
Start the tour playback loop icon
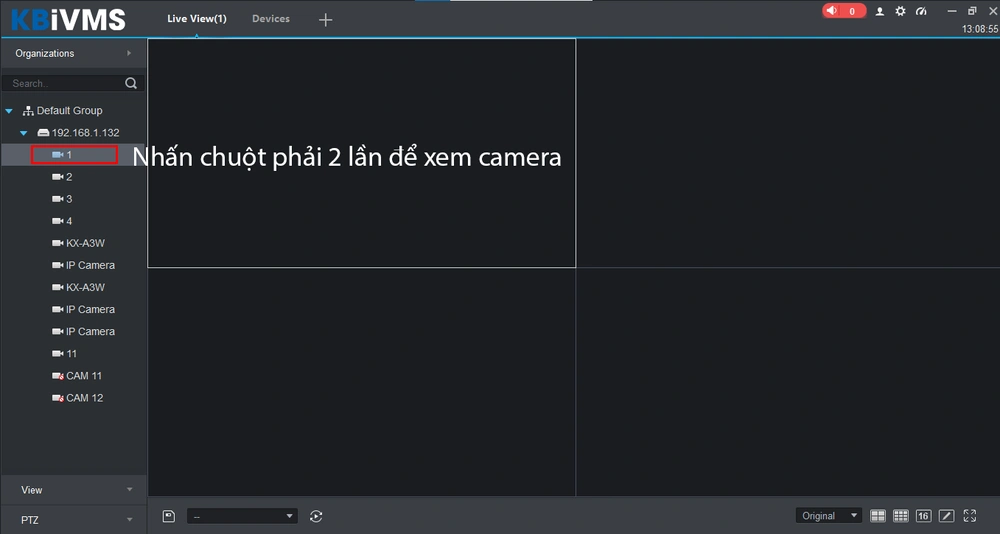pos(316,516)
